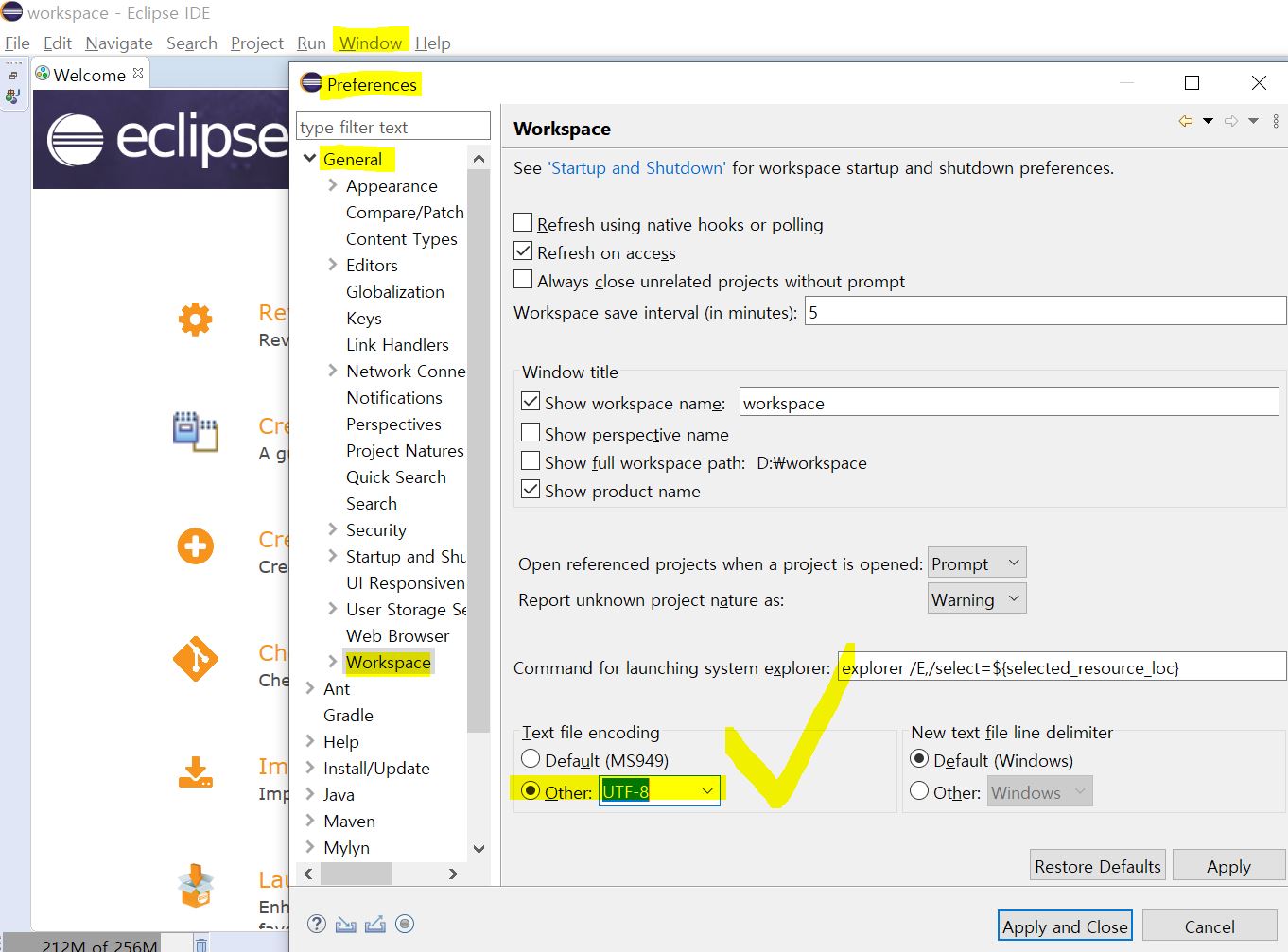Expand the Editors tree node

[333, 265]
